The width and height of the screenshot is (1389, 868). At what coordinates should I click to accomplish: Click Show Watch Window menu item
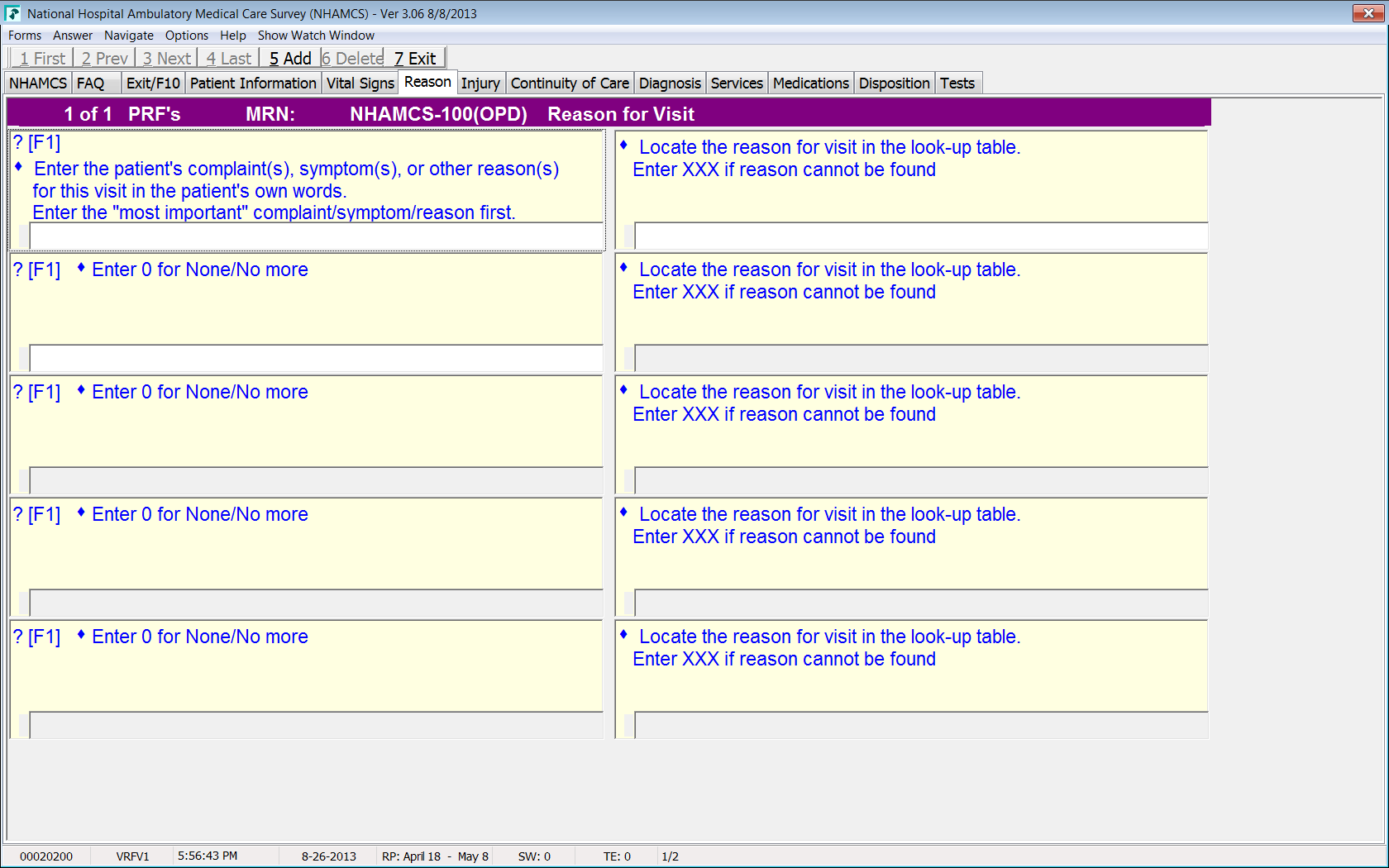pyautogui.click(x=316, y=36)
